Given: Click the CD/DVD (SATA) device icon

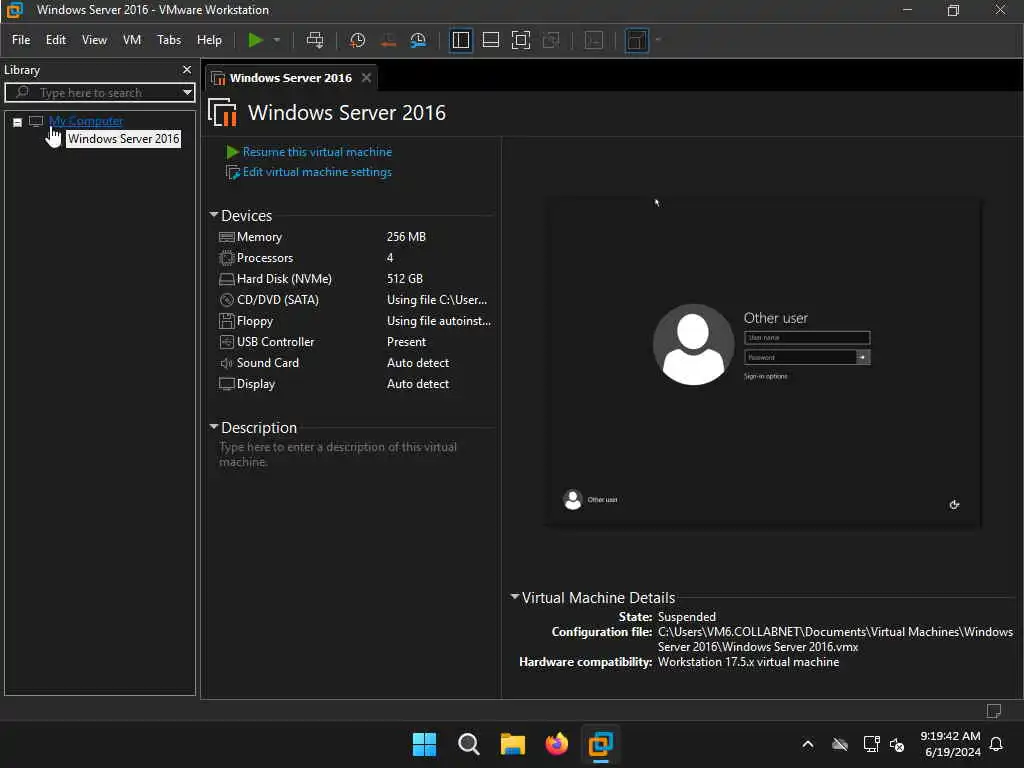Looking at the screenshot, I should coord(227,300).
